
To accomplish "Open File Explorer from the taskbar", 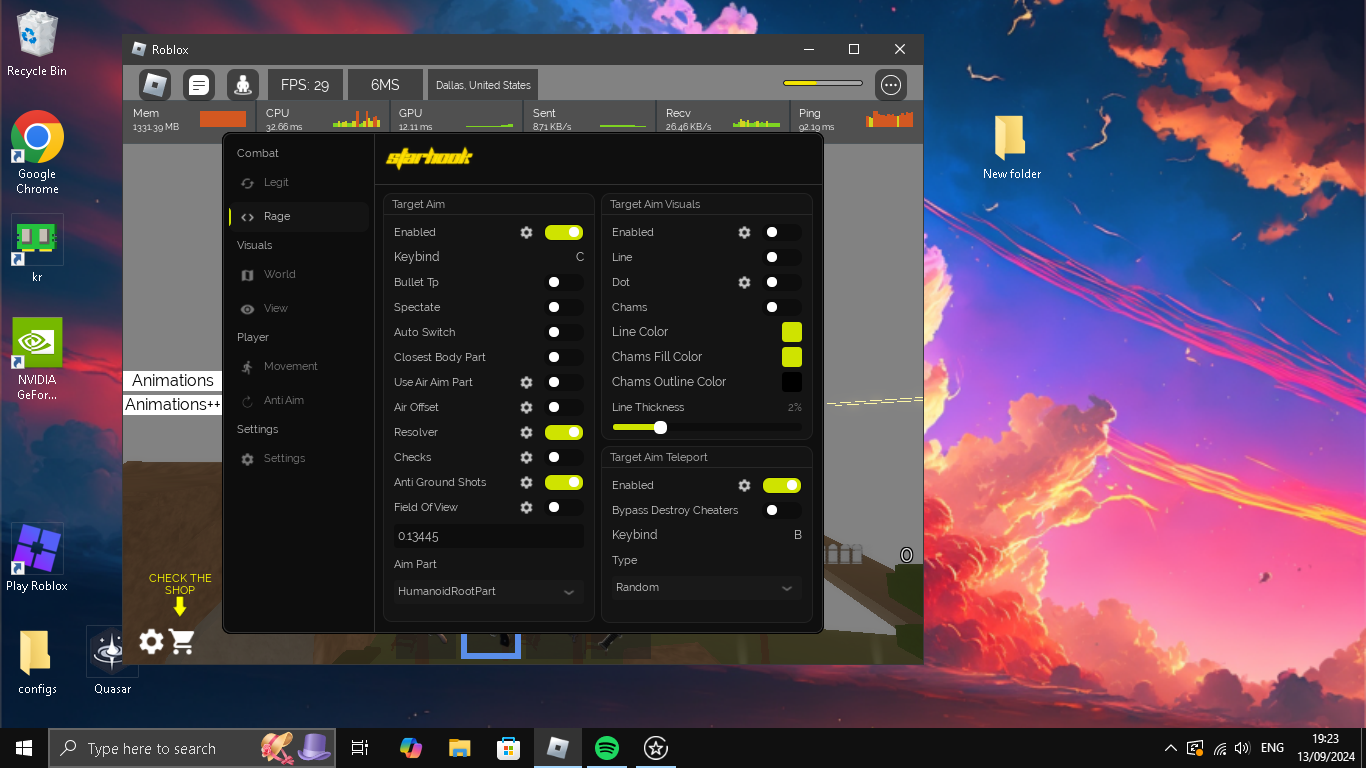I will coord(459,748).
